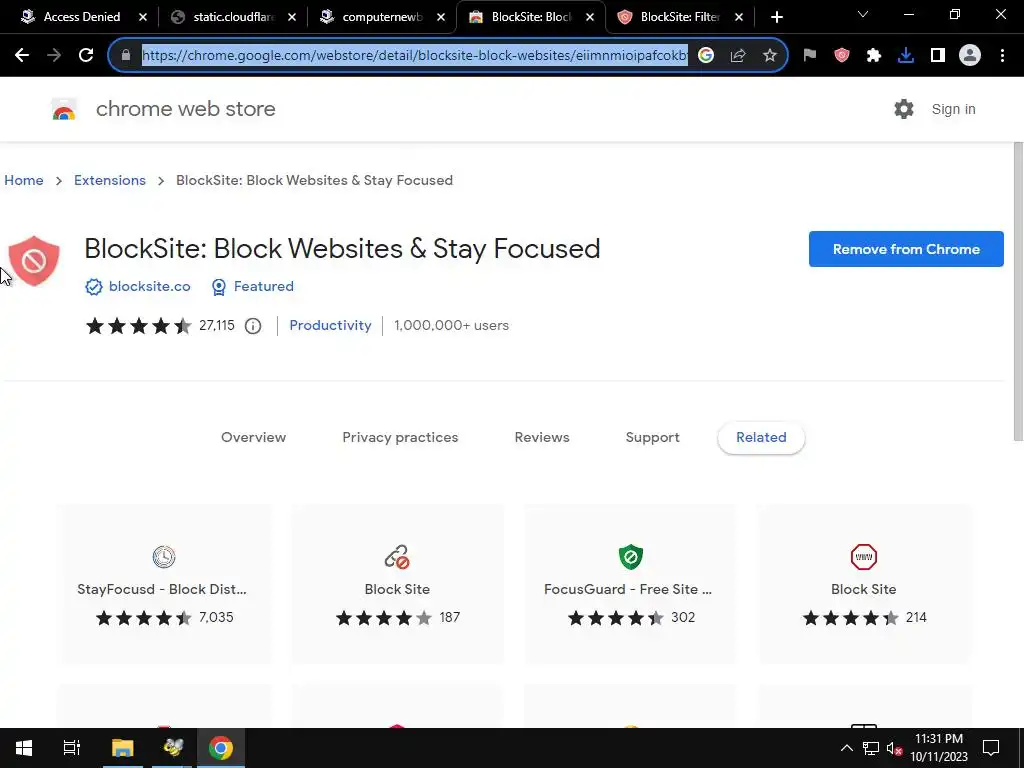Screen dimensions: 1024x768
Task: Click the BlockSite extension title heading
Action: (x=342, y=249)
